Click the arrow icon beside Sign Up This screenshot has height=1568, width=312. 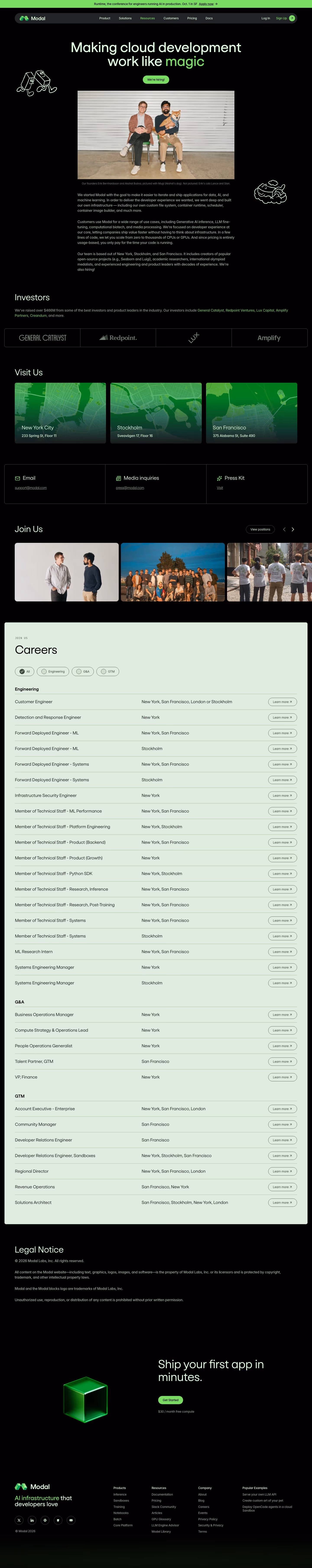pos(292,18)
